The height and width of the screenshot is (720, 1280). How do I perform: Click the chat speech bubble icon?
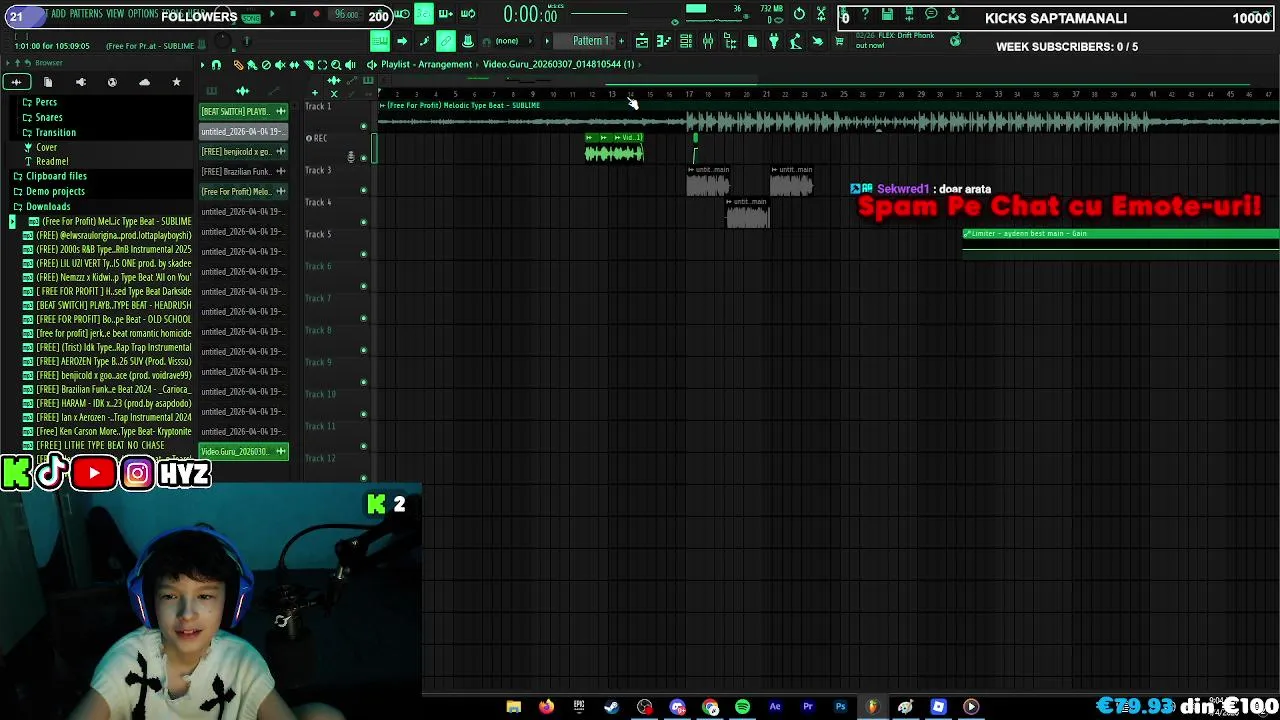click(x=931, y=14)
